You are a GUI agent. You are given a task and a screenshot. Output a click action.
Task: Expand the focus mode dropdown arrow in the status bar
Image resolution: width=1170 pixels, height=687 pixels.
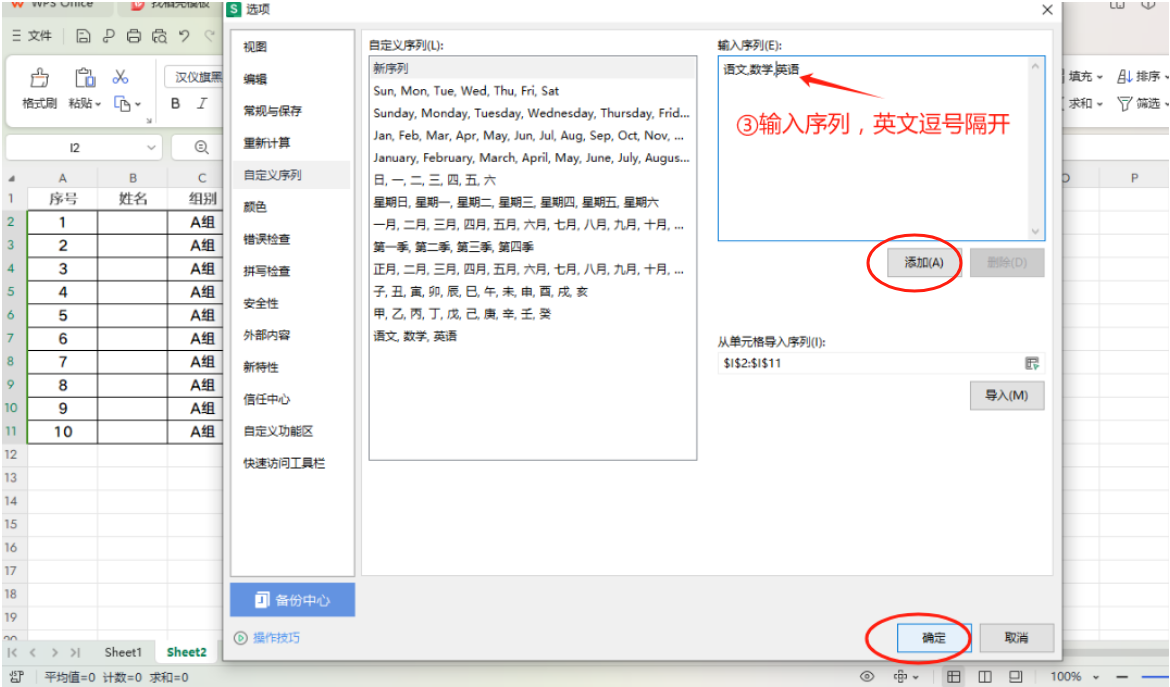916,677
